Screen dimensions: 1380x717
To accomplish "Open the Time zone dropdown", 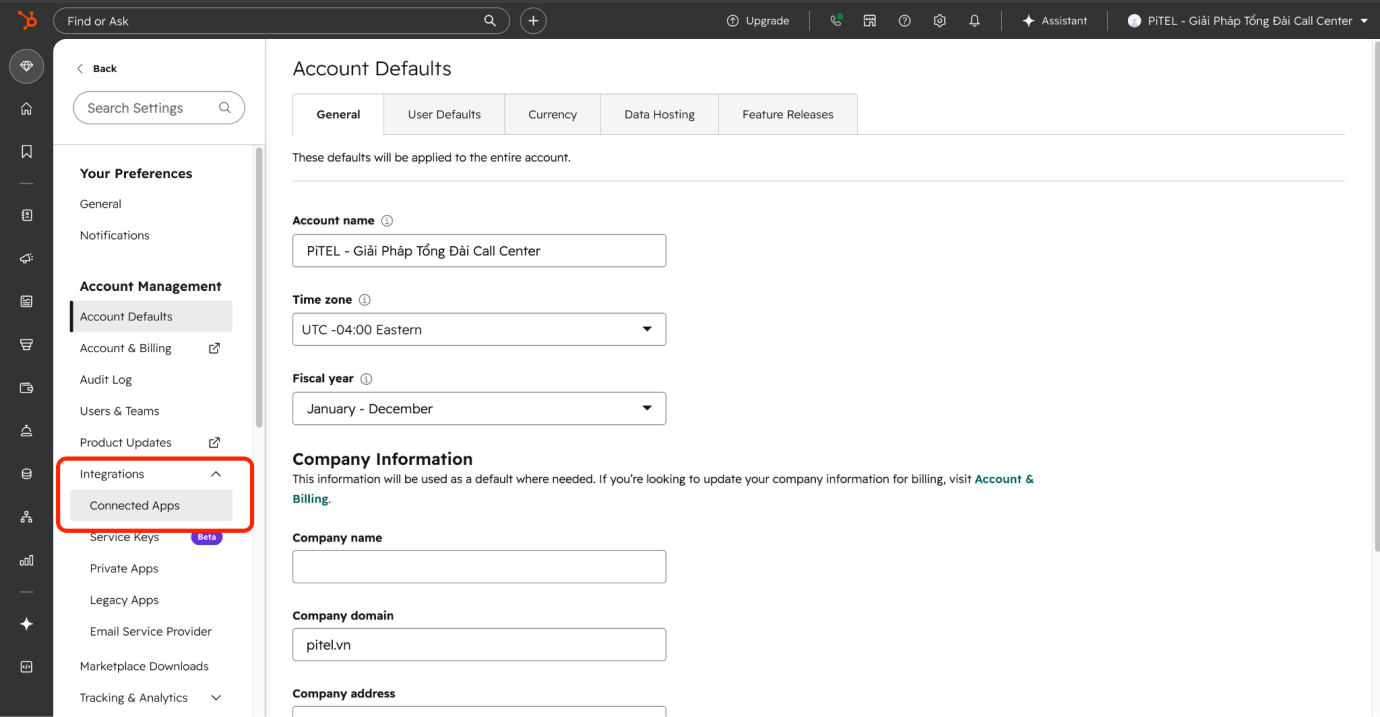I will point(479,329).
